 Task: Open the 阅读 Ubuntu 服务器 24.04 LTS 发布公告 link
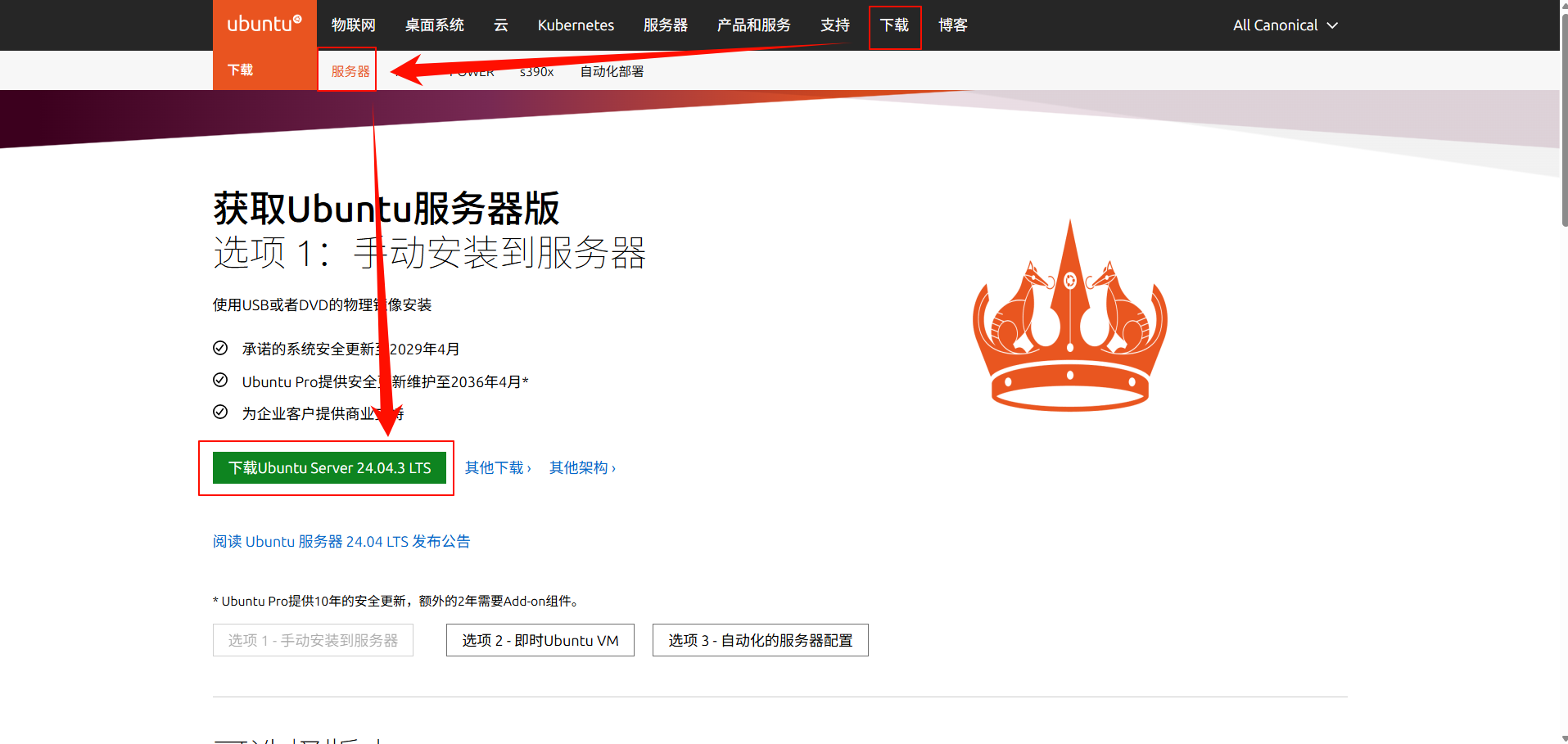341,542
